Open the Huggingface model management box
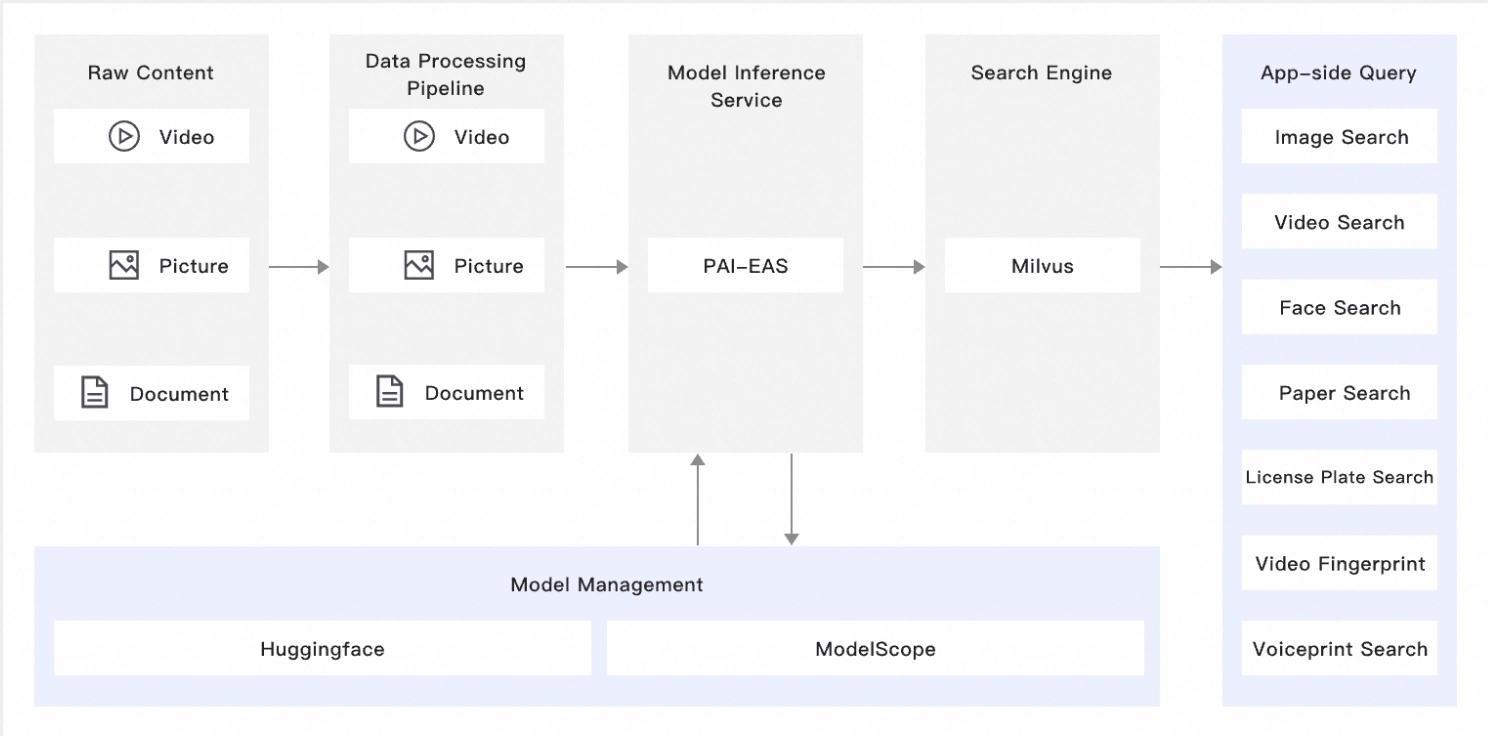The width and height of the screenshot is (1488, 736). 322,649
